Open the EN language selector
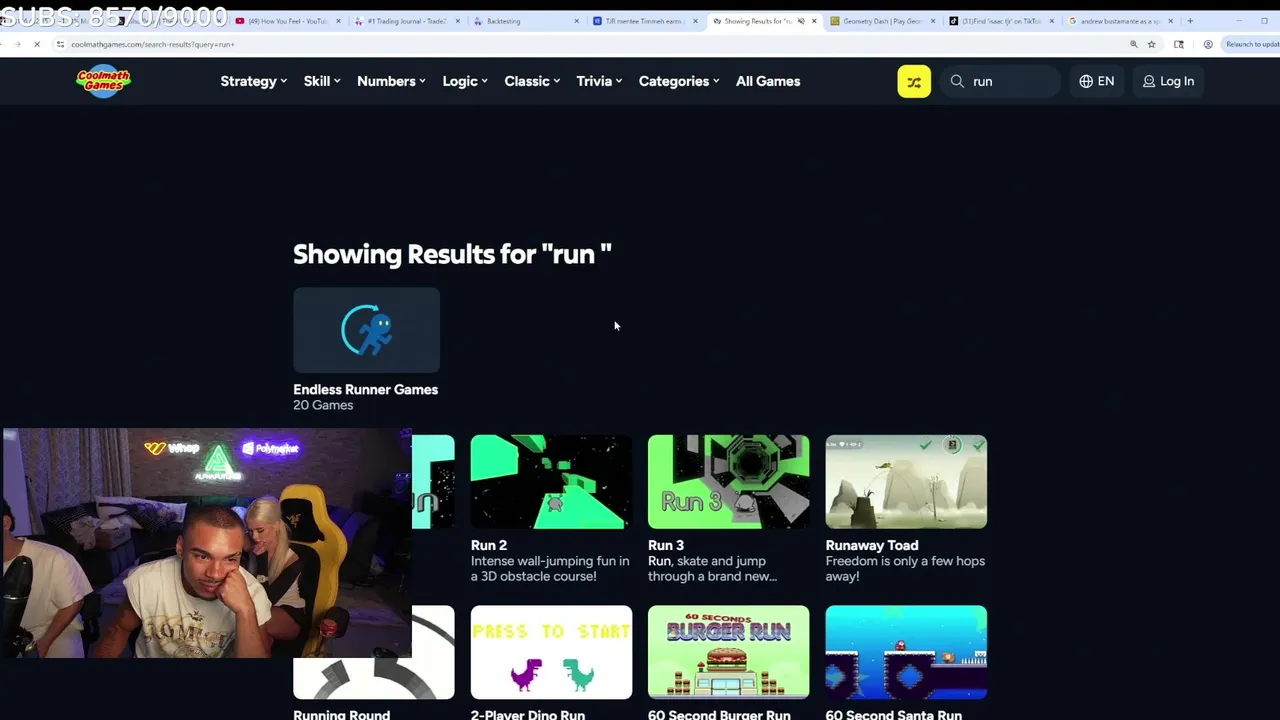 (1096, 81)
